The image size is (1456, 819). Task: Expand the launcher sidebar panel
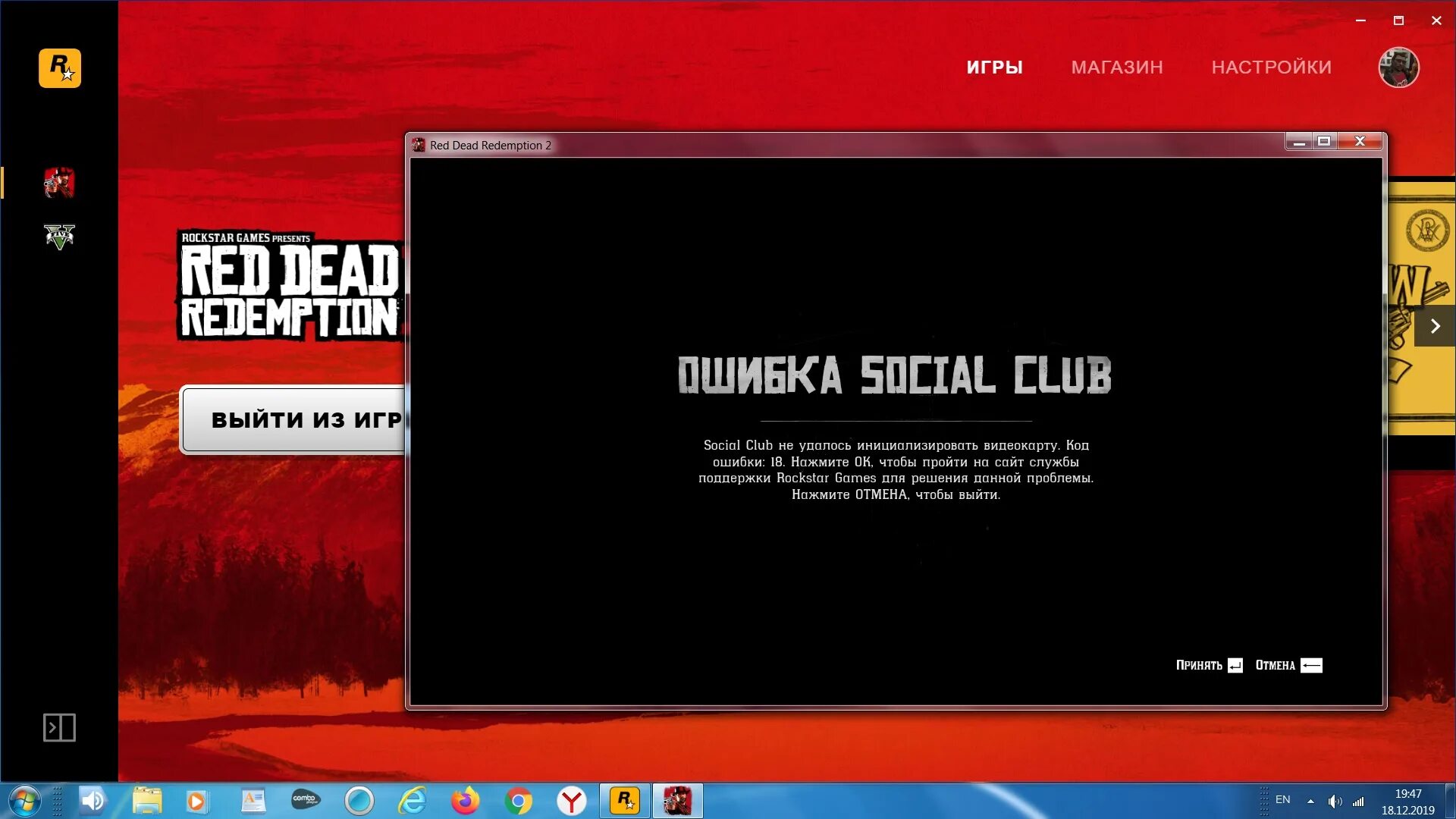(x=59, y=727)
